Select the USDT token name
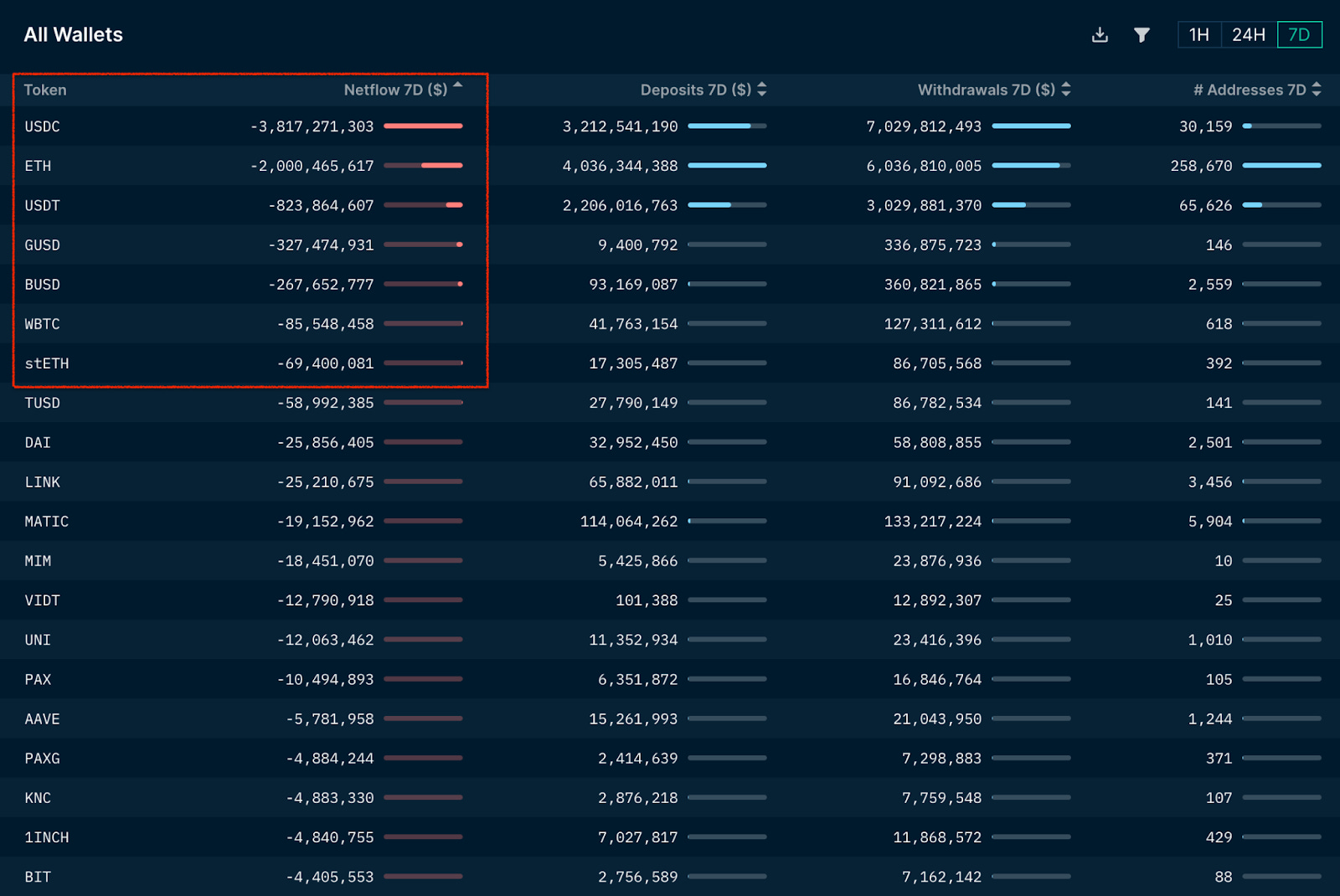 42,205
